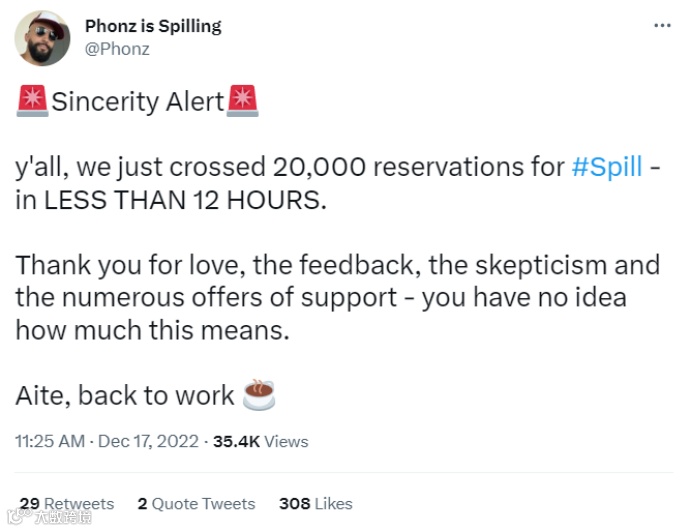The width and height of the screenshot is (692, 531).
Task: Show the 29 Retweets list
Action: [66, 503]
